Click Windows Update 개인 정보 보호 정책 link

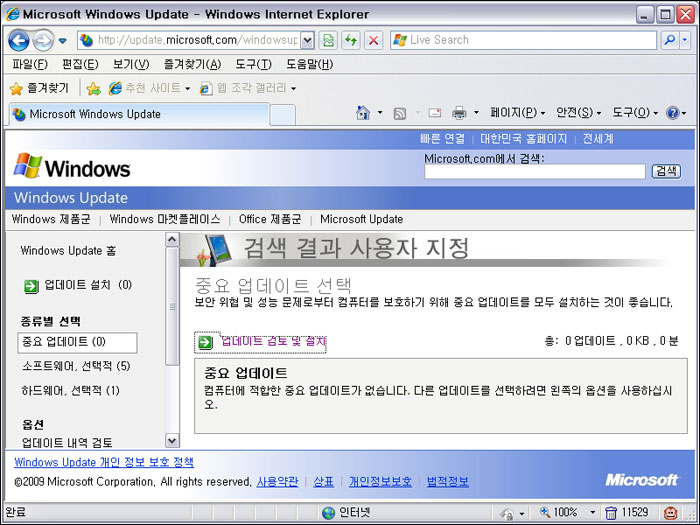pos(104,462)
